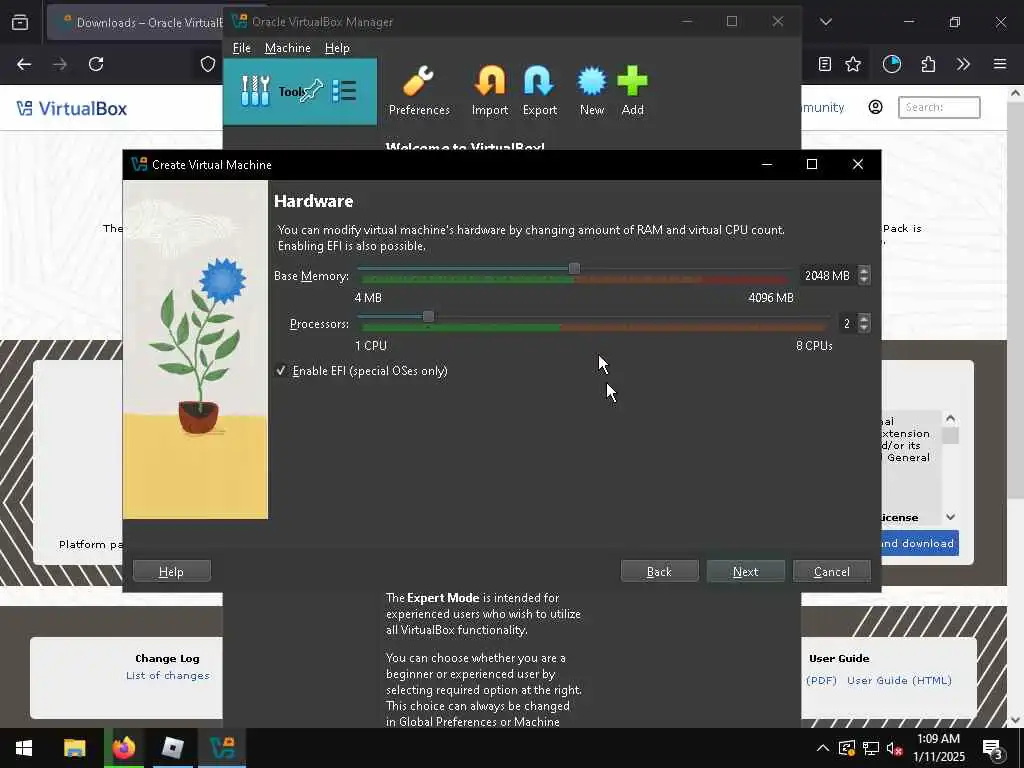
Task: Click the Import appliance icon
Action: pos(490,91)
